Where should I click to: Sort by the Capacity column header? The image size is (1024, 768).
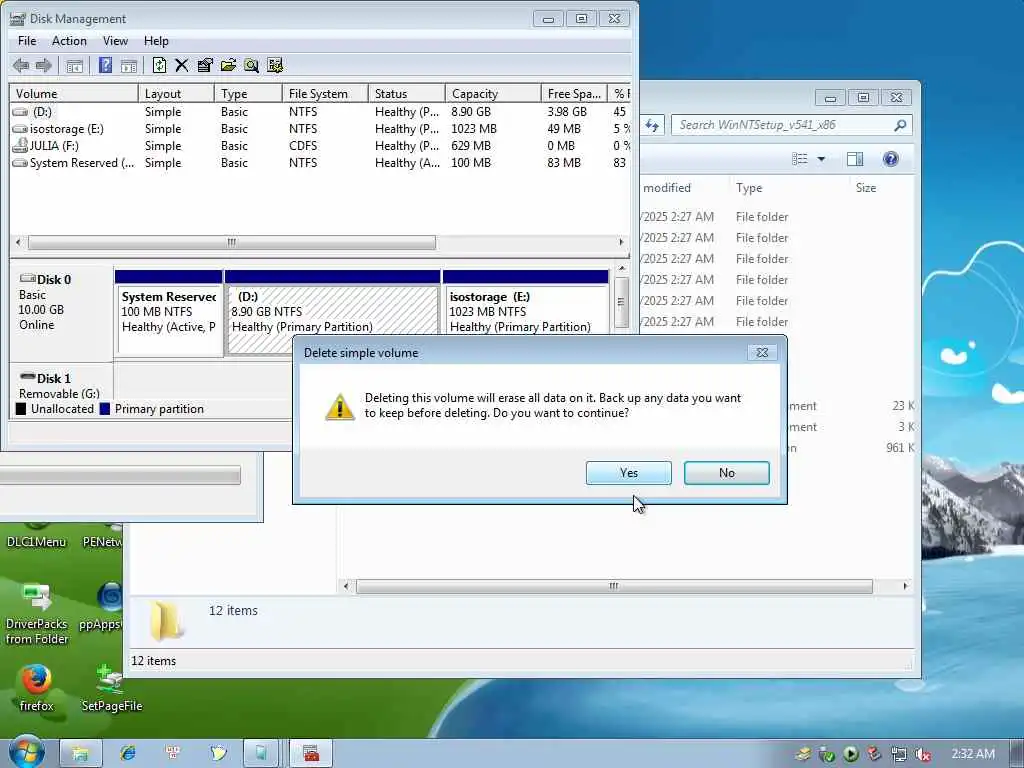pyautogui.click(x=493, y=93)
